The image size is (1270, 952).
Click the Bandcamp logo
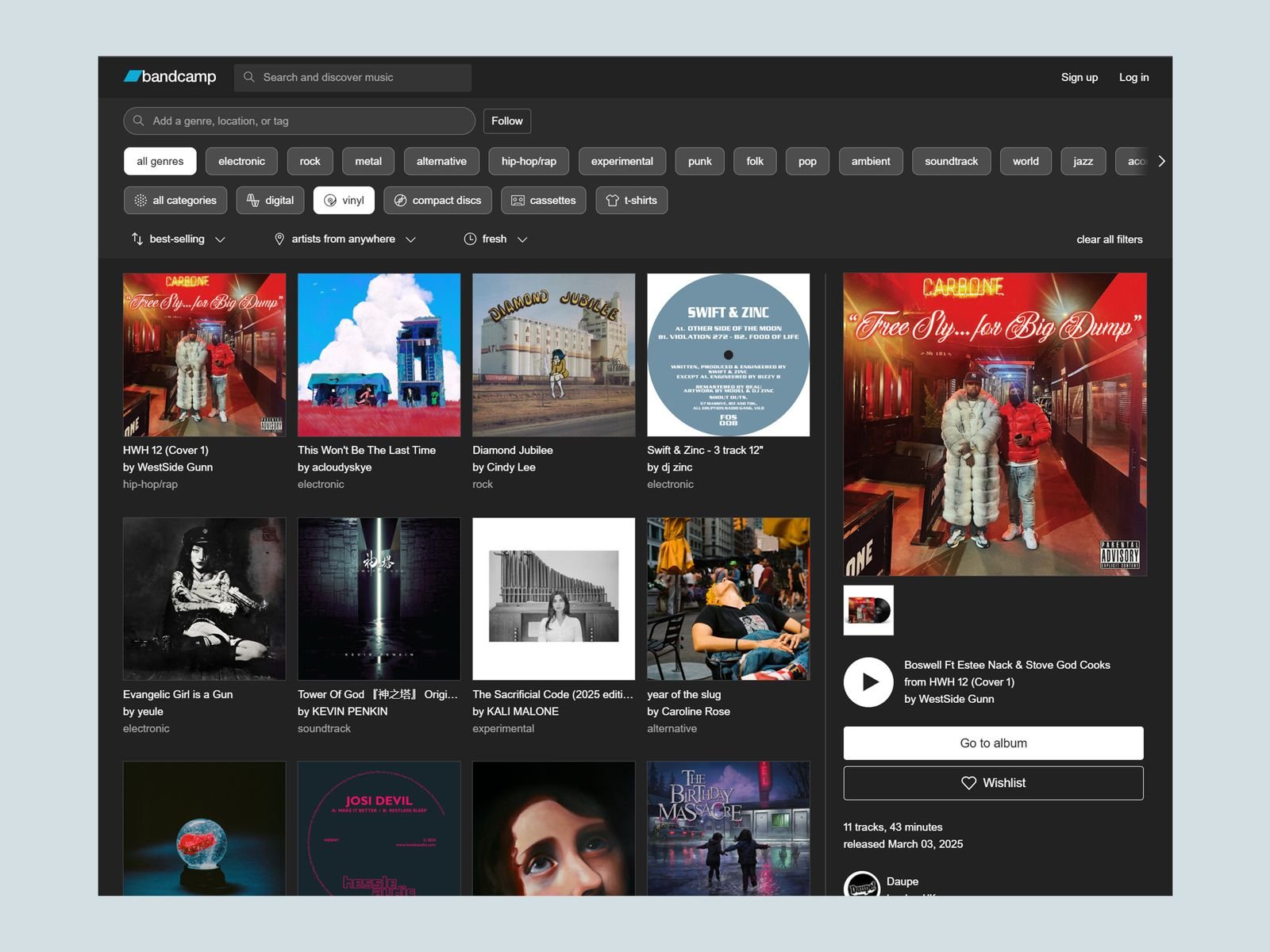tap(169, 77)
